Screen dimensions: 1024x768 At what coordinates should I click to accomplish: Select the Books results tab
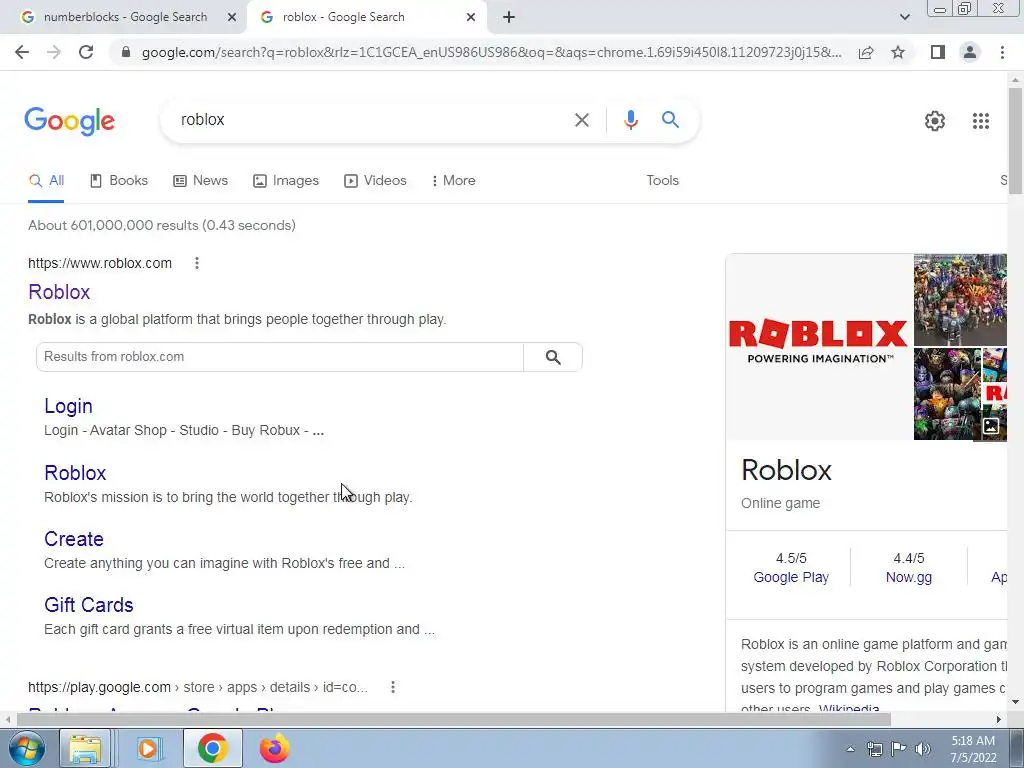tap(119, 181)
